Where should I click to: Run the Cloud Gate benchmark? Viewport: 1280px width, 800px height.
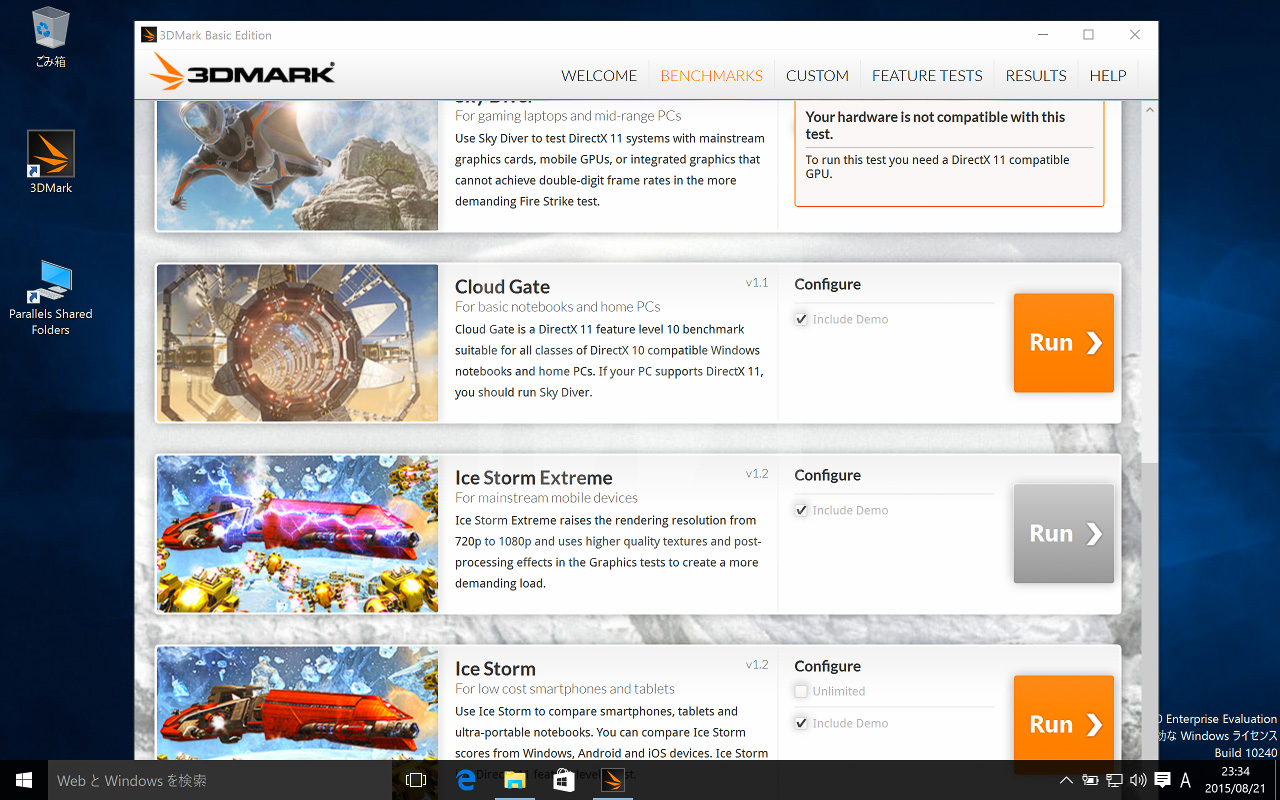[1064, 342]
